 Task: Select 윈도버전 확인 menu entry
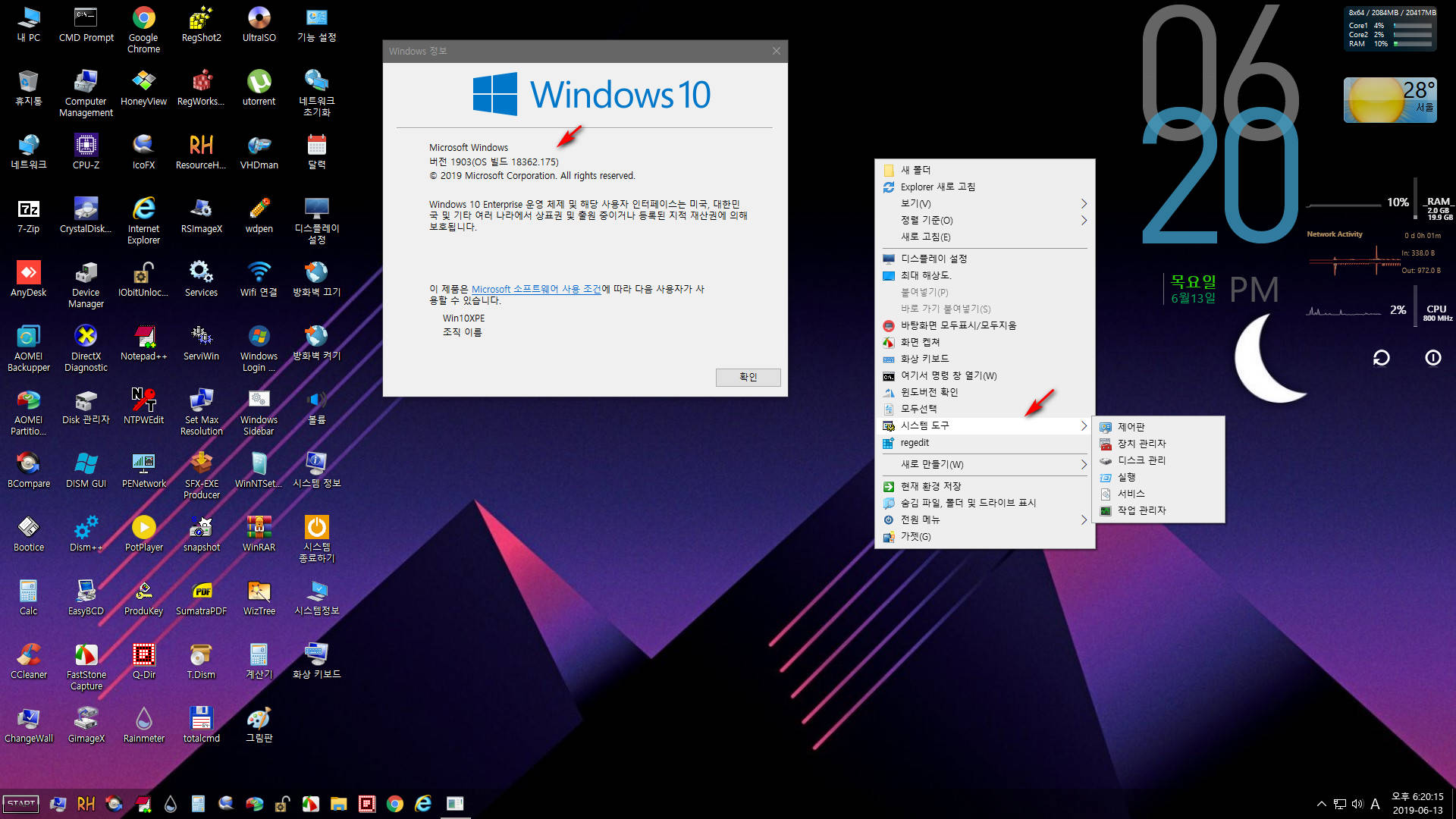[984, 392]
